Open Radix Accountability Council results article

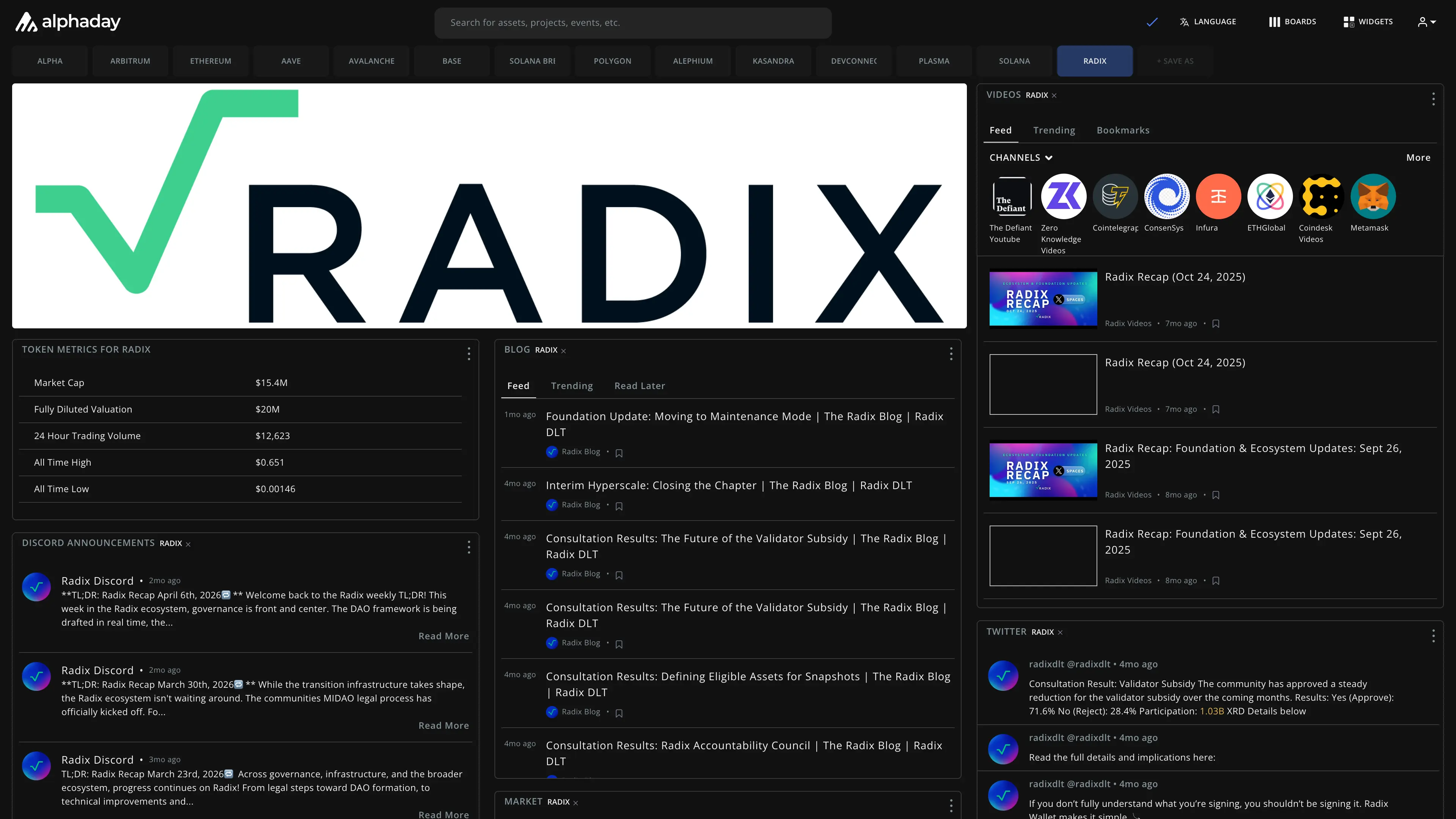tap(744, 753)
